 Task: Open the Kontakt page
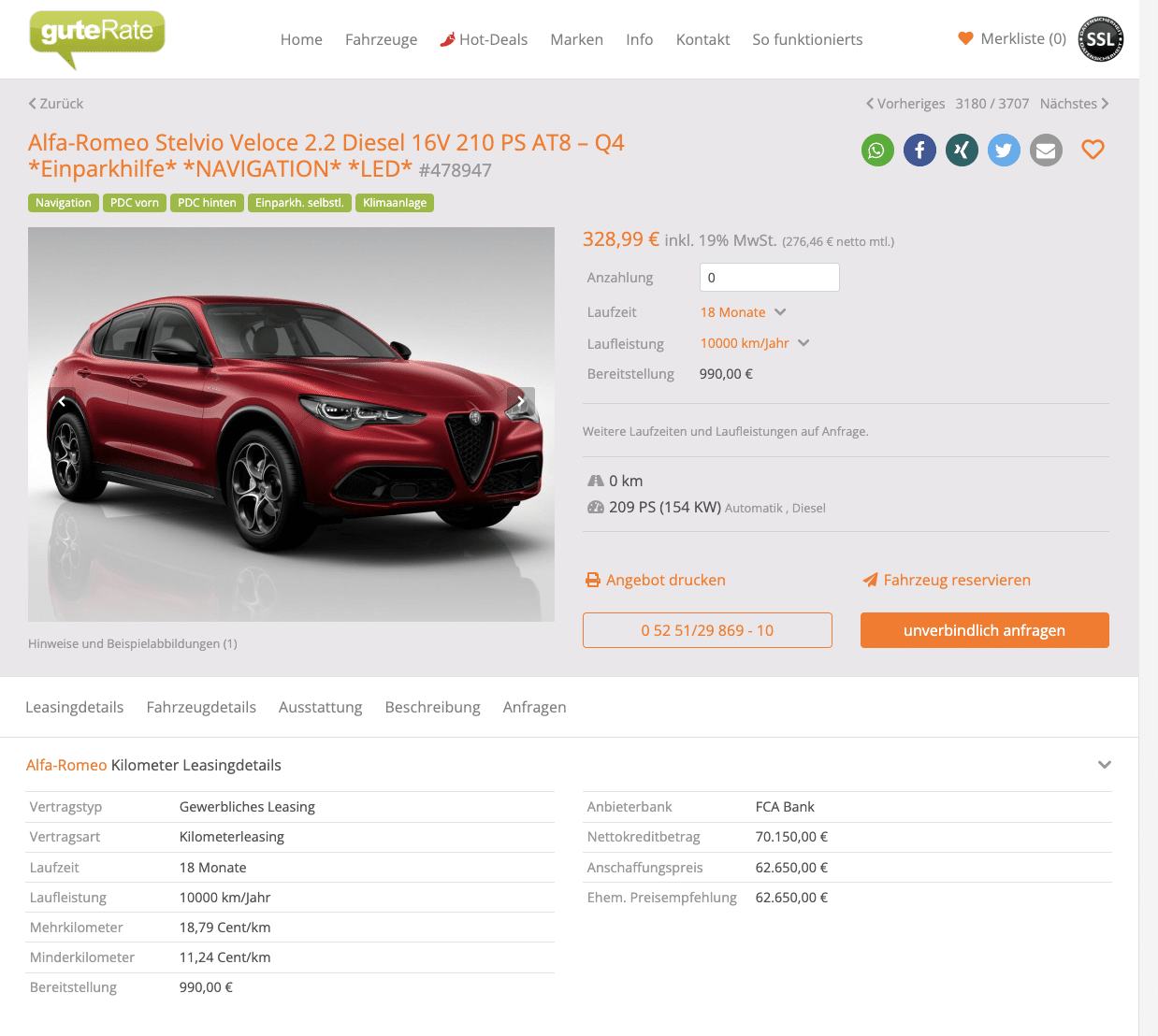click(x=703, y=39)
